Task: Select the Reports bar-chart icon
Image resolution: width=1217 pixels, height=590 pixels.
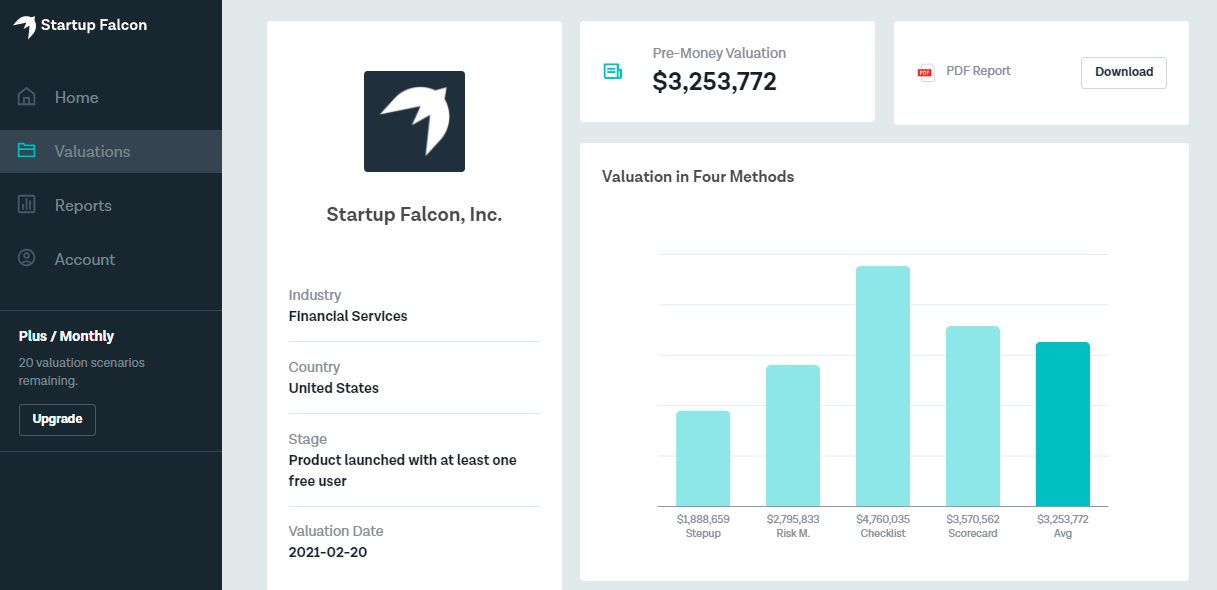Action: coord(26,205)
